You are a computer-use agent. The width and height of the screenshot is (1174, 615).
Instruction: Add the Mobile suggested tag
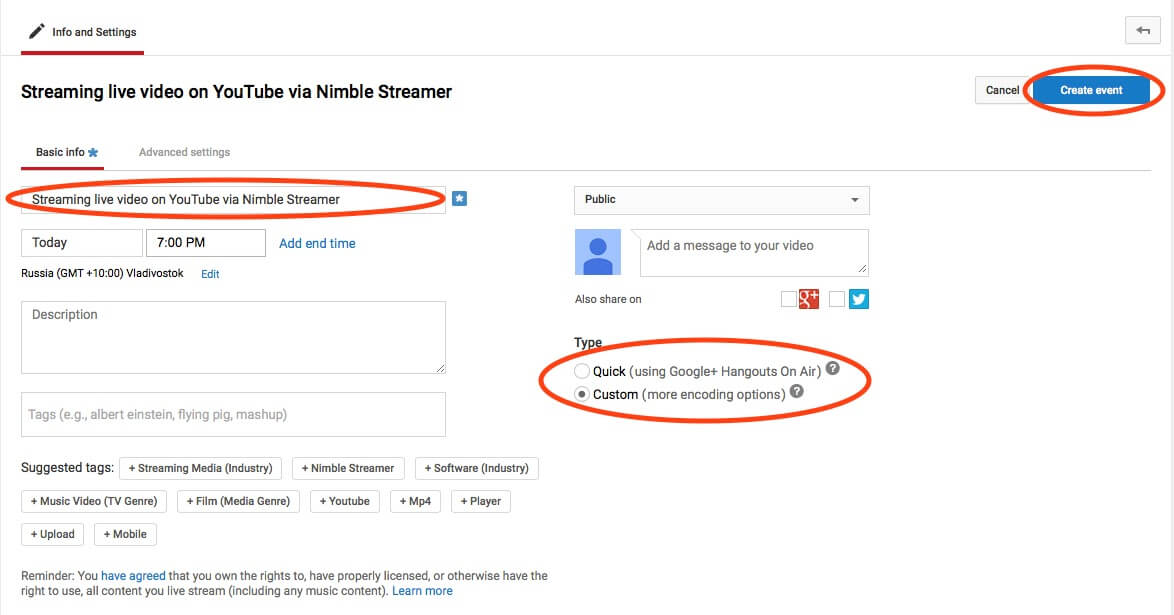coord(125,534)
